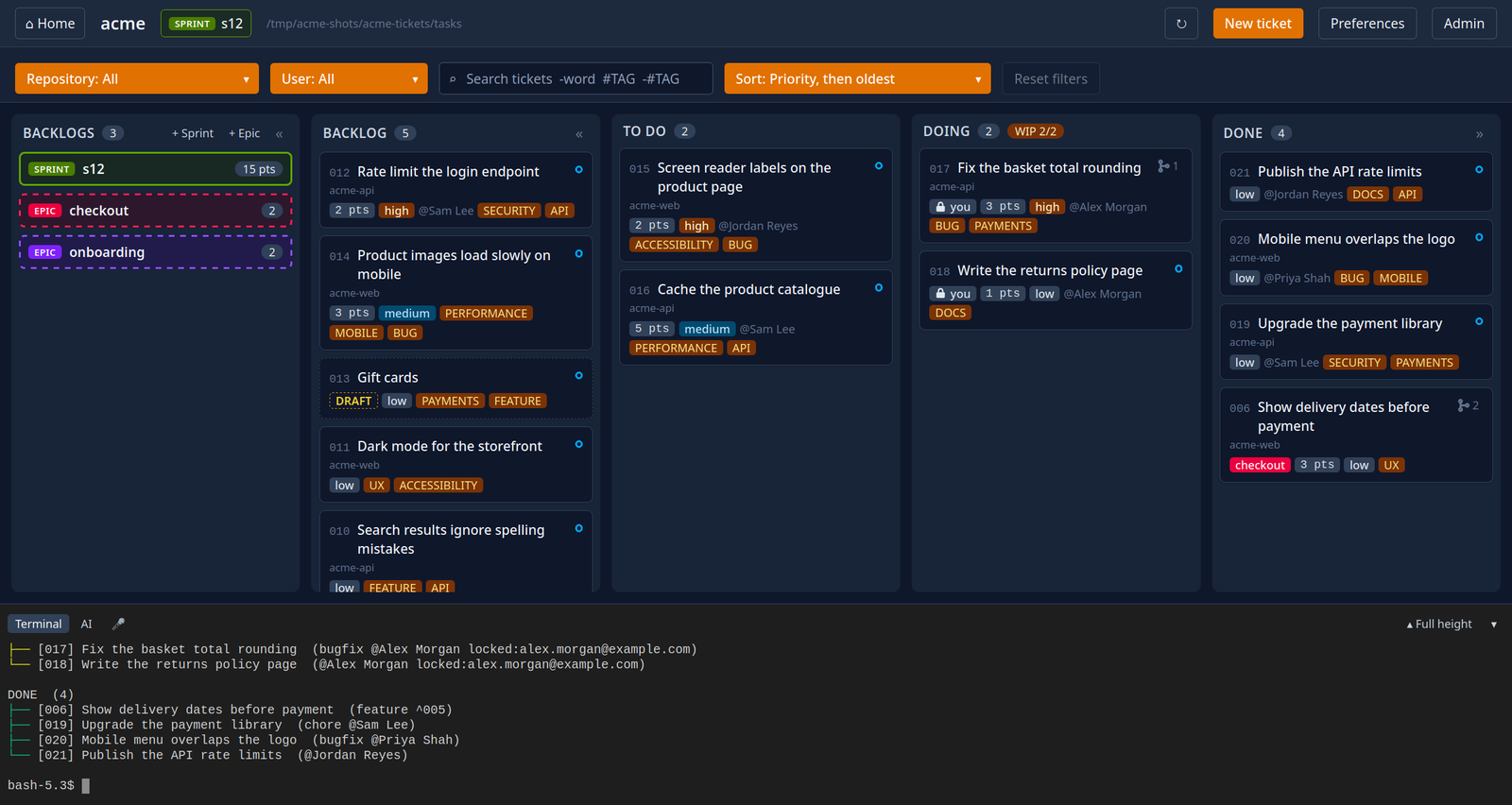
Task: Add a new Epic
Action: (x=244, y=133)
